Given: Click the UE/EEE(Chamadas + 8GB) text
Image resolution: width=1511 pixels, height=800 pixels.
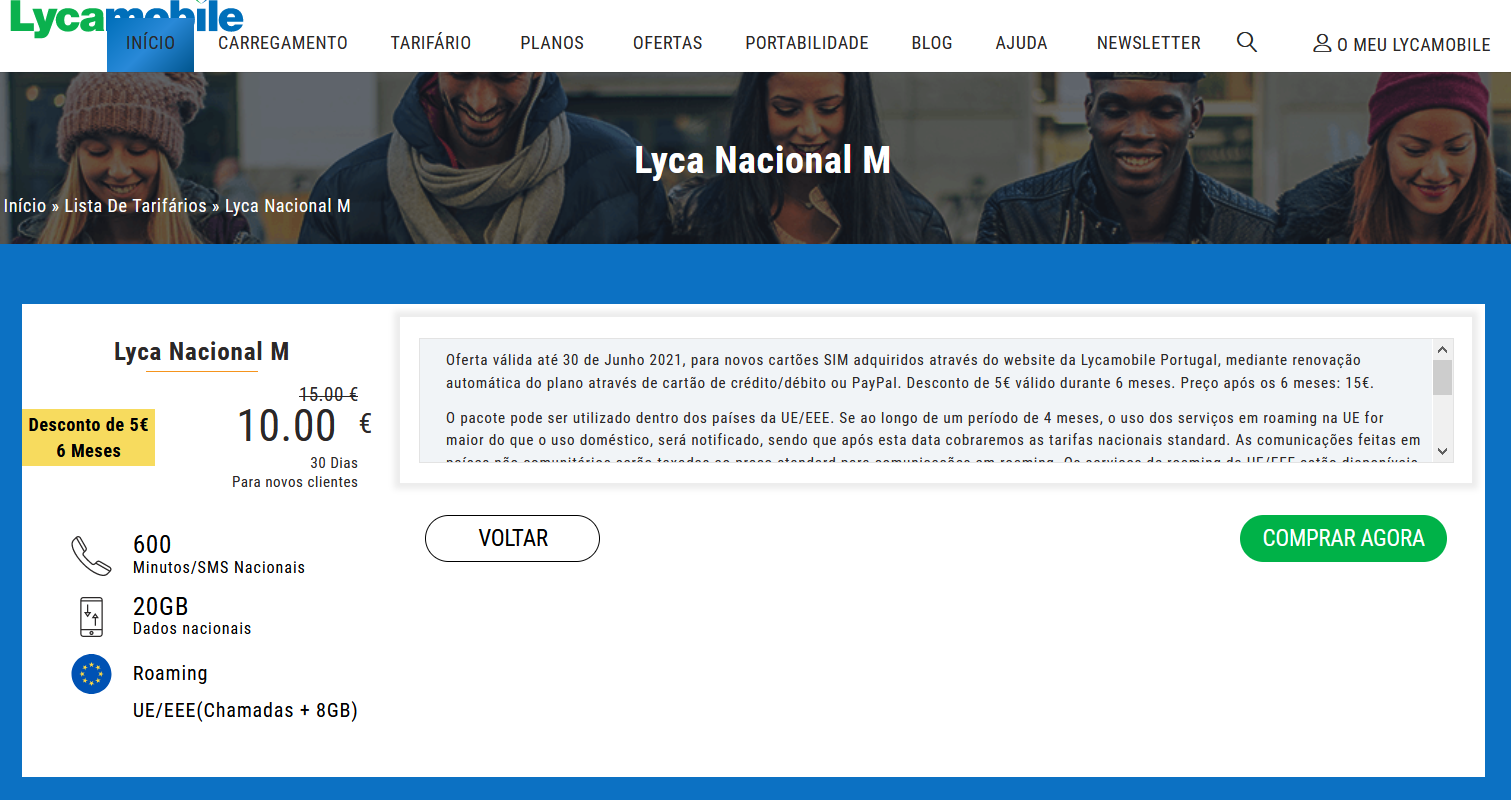Looking at the screenshot, I should [x=245, y=711].
